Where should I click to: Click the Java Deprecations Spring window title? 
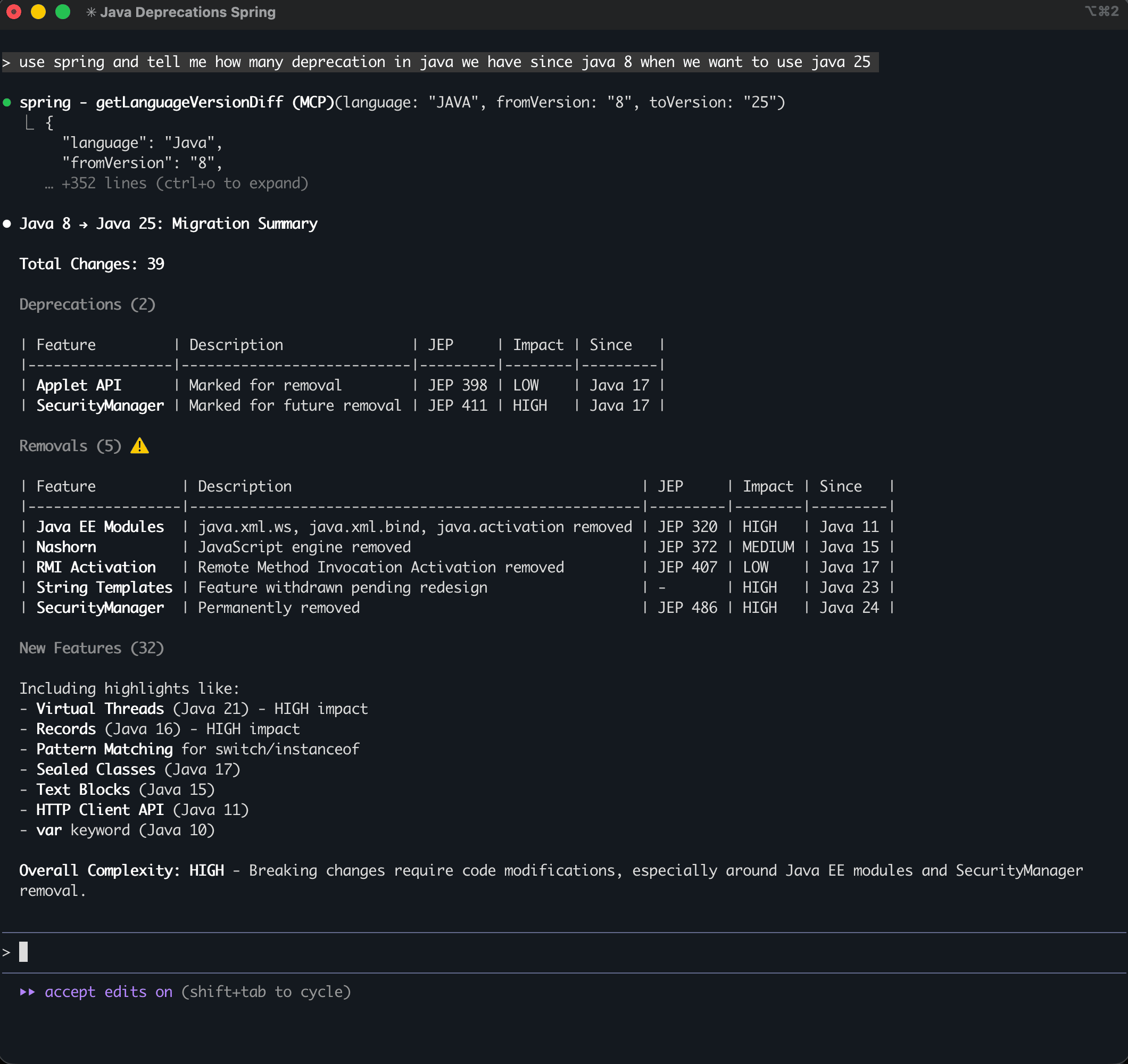pyautogui.click(x=187, y=12)
